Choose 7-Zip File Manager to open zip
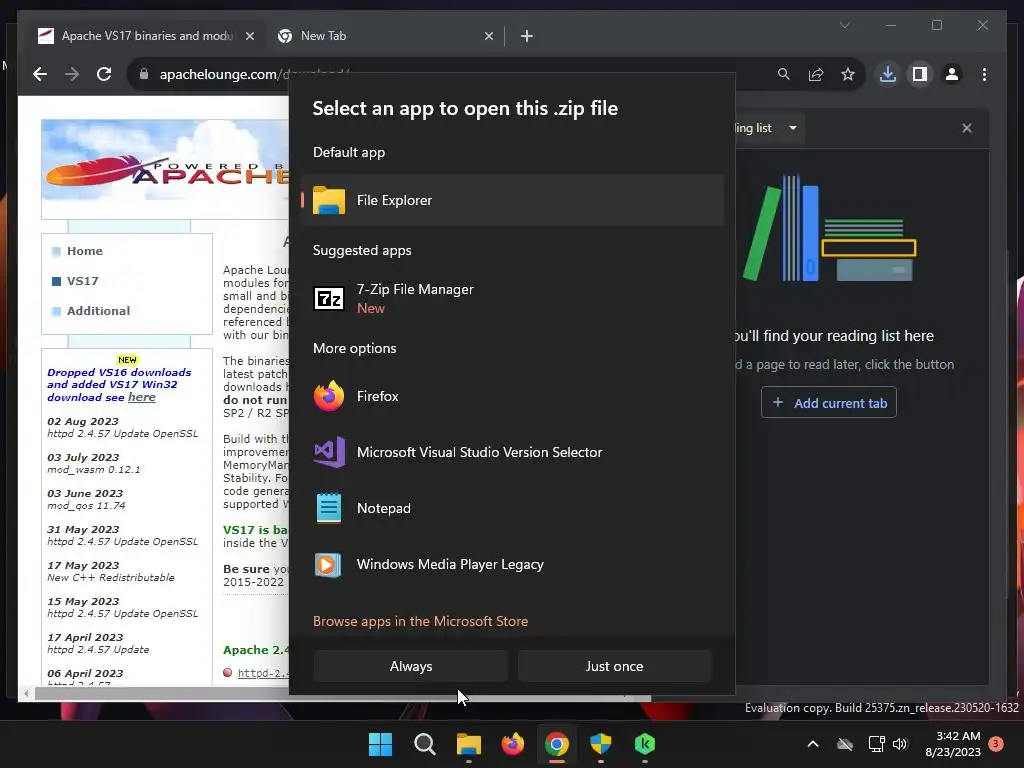1024x768 pixels. tap(513, 298)
